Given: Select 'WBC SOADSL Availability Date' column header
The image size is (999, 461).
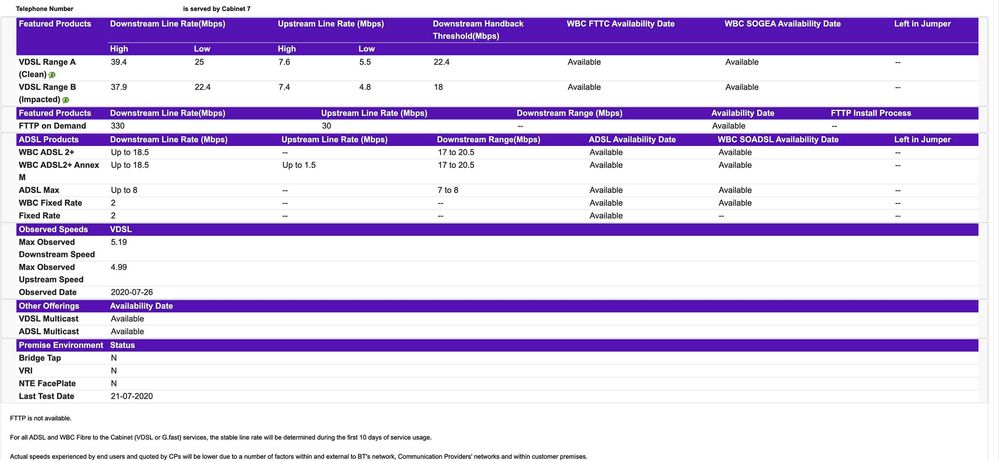Looking at the screenshot, I should point(778,139).
